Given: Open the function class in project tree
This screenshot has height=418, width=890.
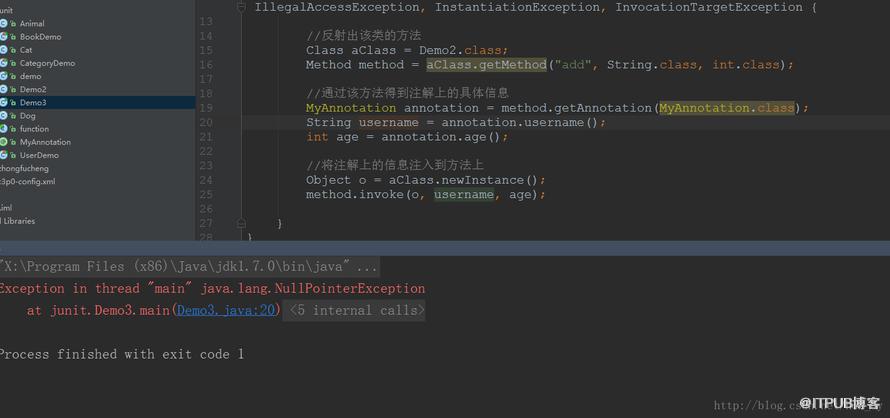Looking at the screenshot, I should 34,129.
